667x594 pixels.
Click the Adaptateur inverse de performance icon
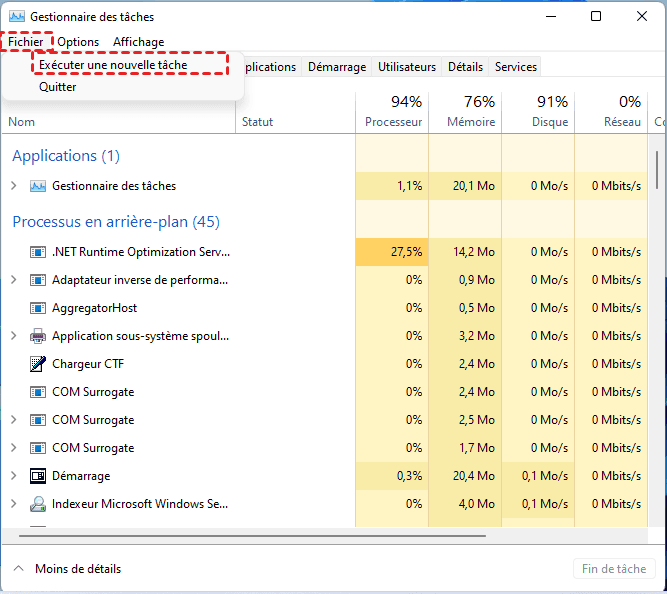pos(38,280)
